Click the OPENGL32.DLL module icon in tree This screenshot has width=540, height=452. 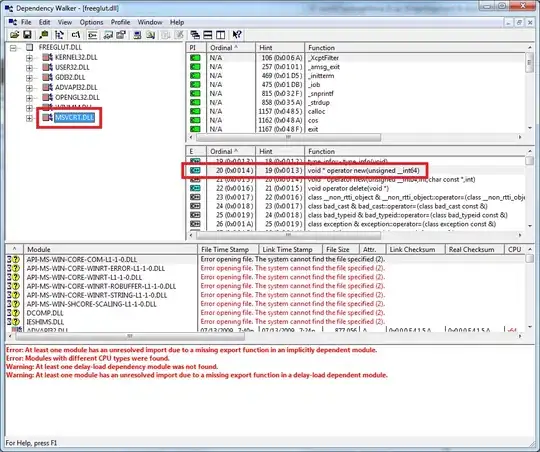(x=48, y=97)
